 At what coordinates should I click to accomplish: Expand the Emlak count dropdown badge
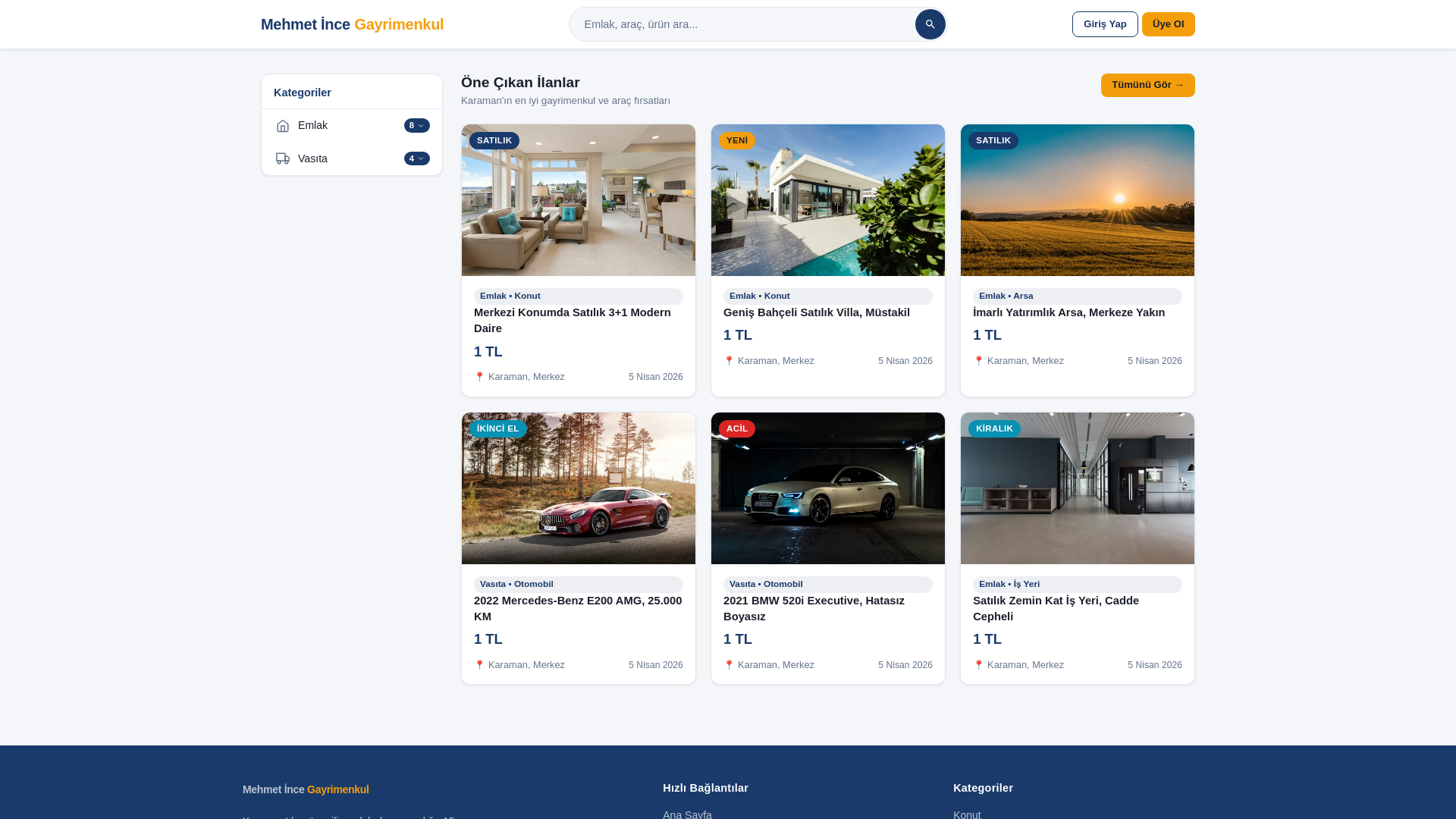pos(416,126)
